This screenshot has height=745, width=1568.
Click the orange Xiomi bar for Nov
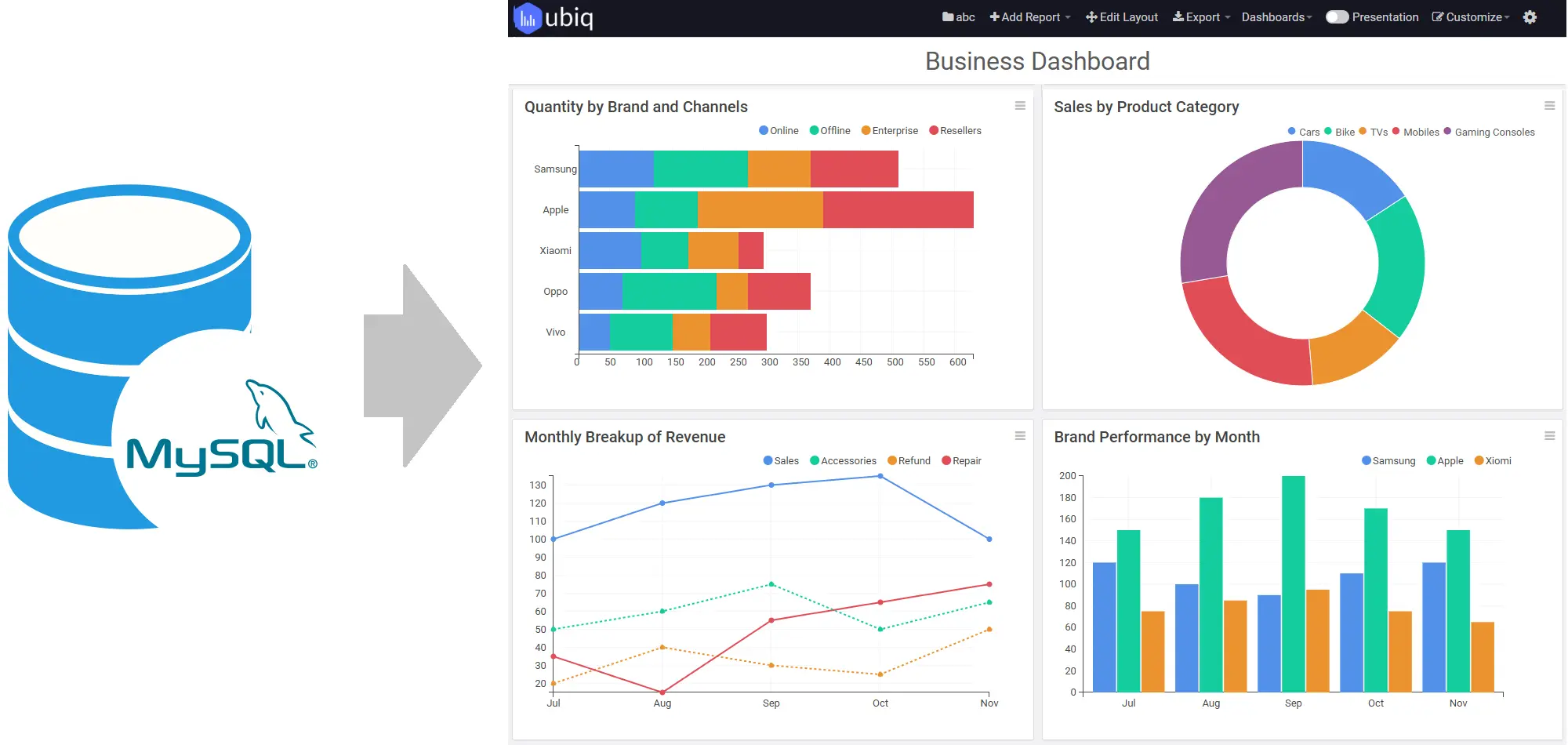click(x=1483, y=657)
